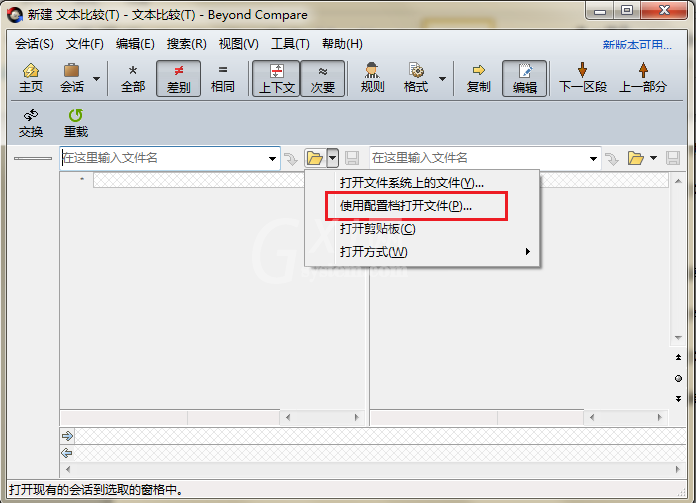Screen dimensions: 696x503
Task: Expand the 格式 dropdown arrow
Action: click(442, 79)
